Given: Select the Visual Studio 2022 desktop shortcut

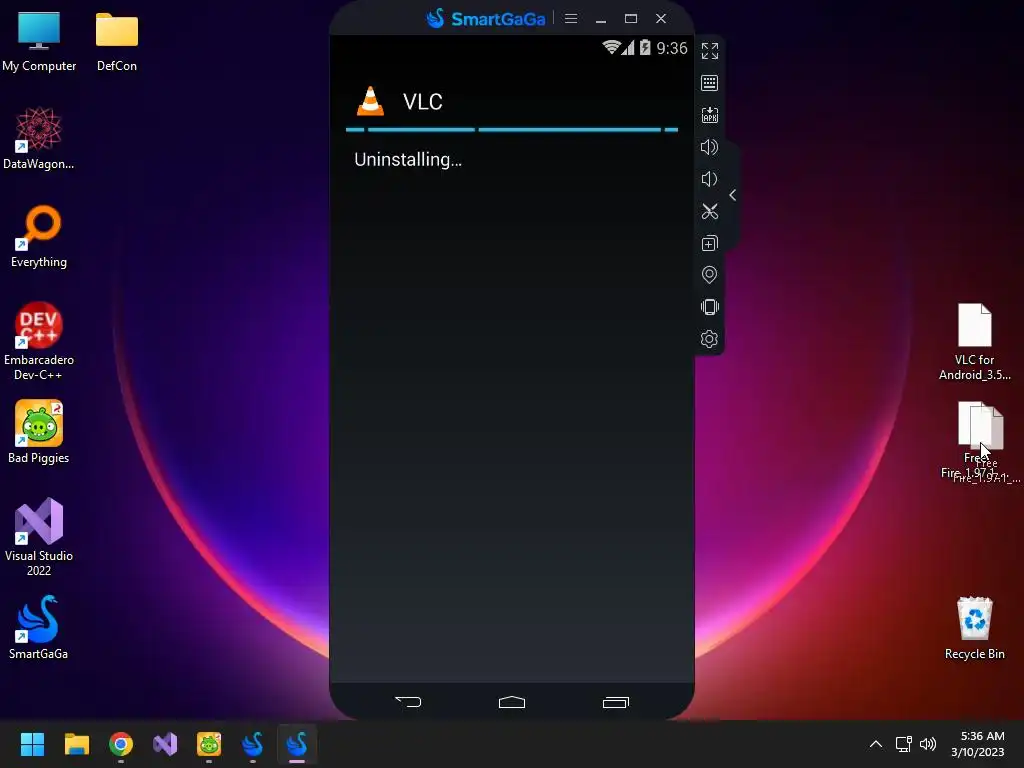Looking at the screenshot, I should (39, 537).
